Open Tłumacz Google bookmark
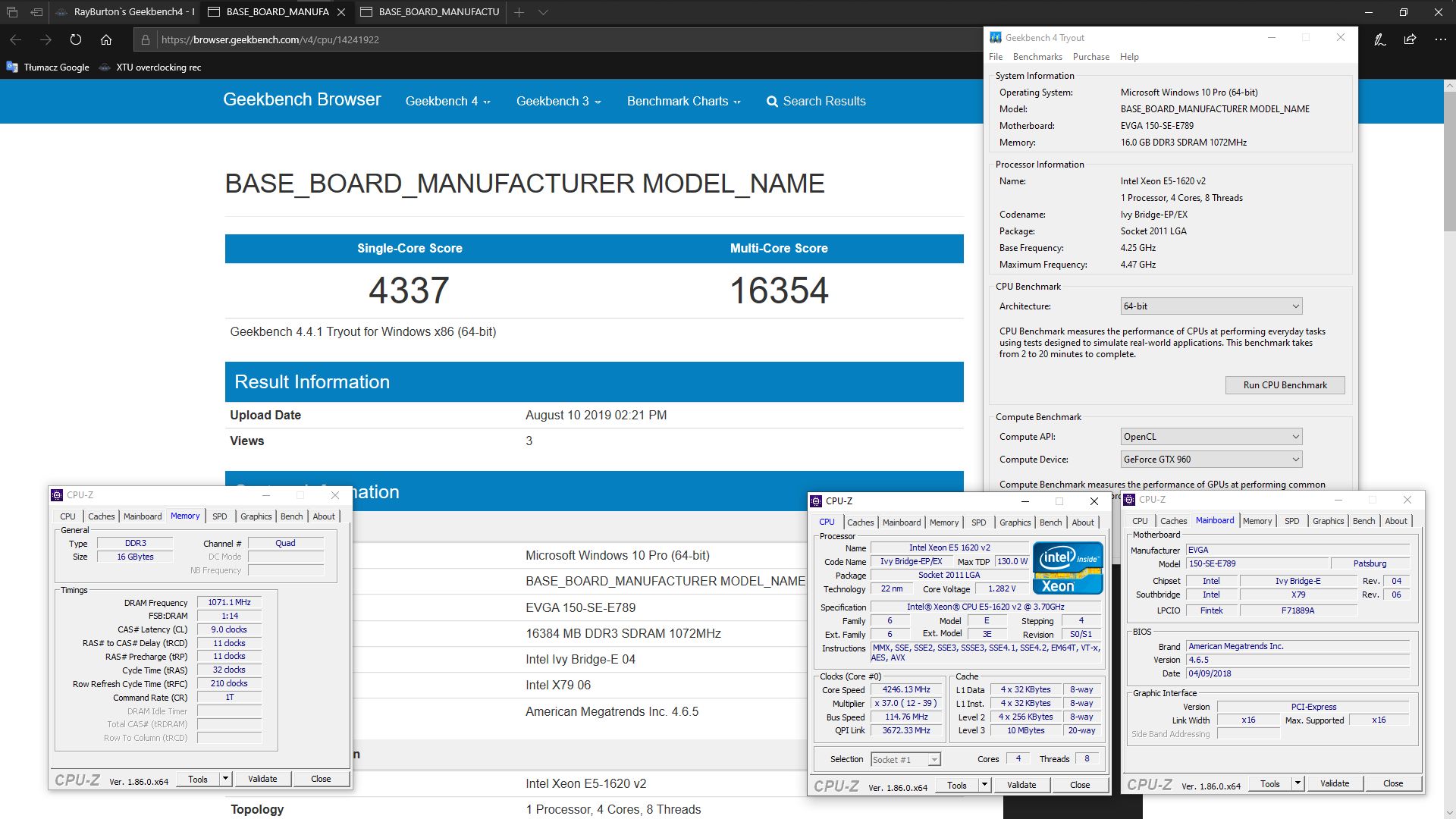The width and height of the screenshot is (1456, 819). 48,67
